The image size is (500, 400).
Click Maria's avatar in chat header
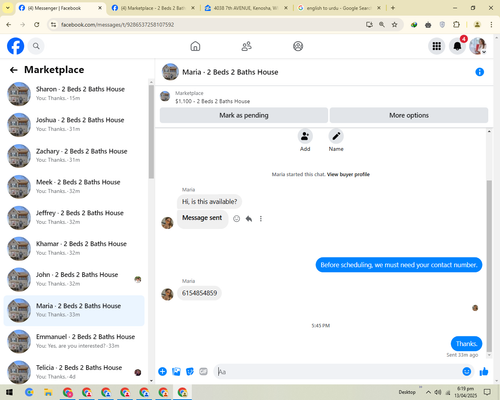170,72
